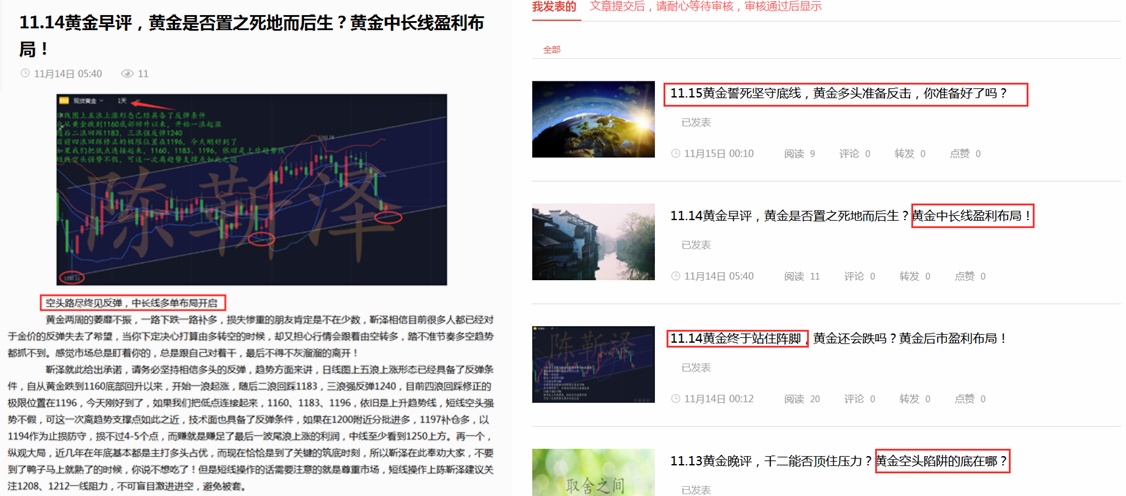The width and height of the screenshot is (1126, 496).
Task: Click the large candlestick chart image in the article
Action: coord(251,189)
